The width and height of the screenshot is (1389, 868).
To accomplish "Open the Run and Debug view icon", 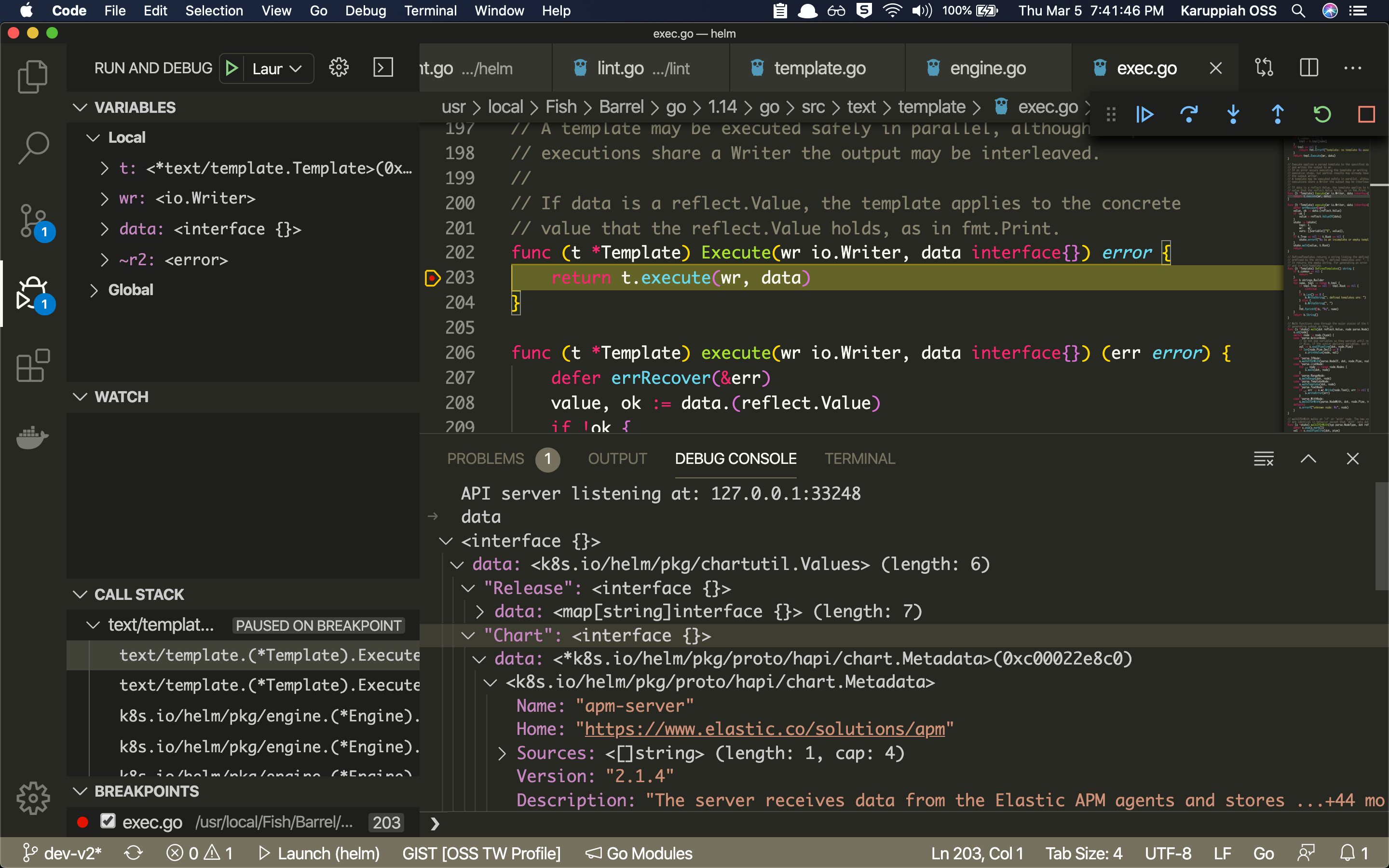I will 34,294.
